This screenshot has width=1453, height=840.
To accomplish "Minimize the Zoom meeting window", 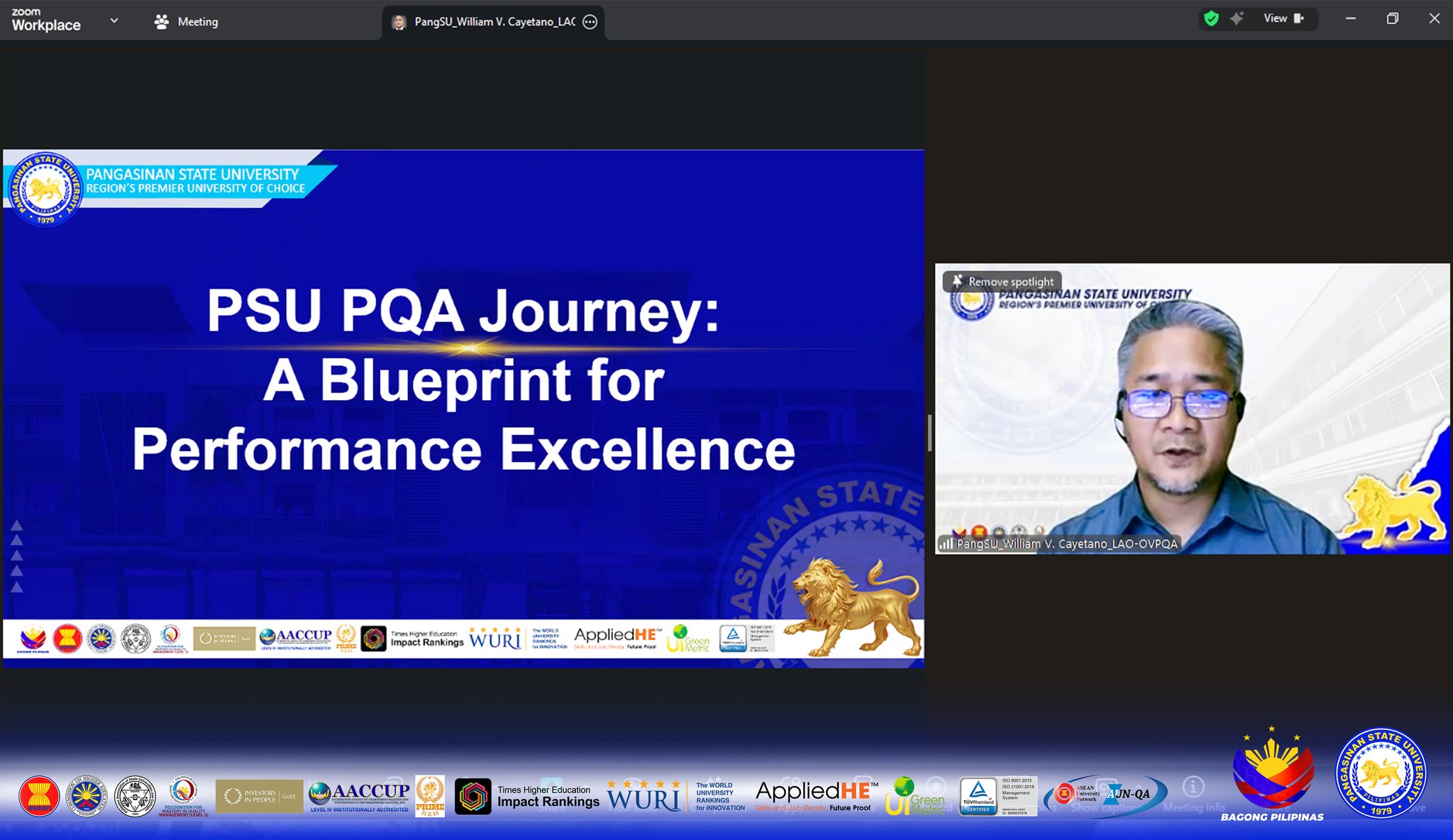I will point(1351,19).
